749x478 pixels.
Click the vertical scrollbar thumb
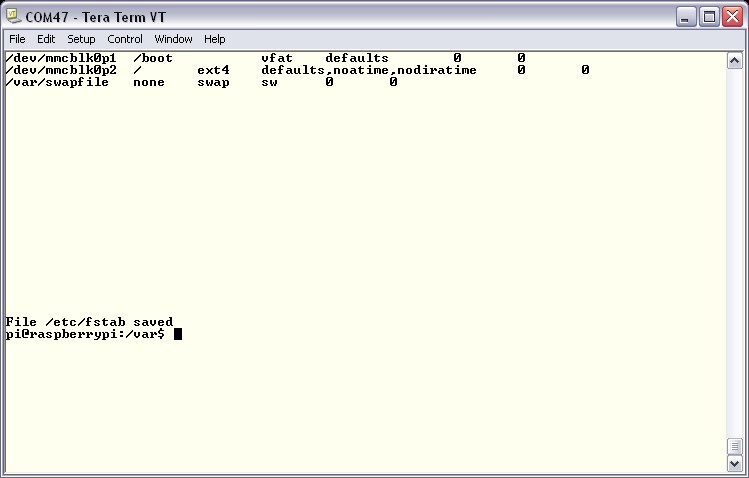click(734, 446)
